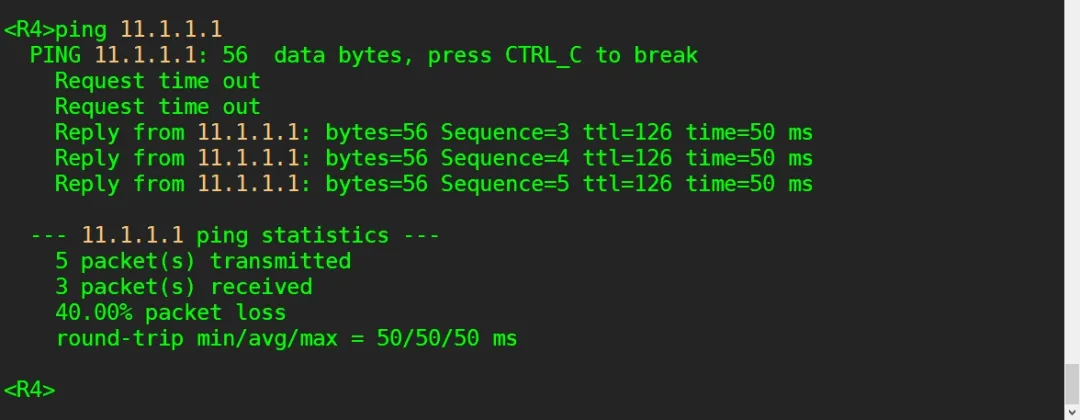Click the "round-trip min/avg/max" line

pyautogui.click(x=286, y=339)
